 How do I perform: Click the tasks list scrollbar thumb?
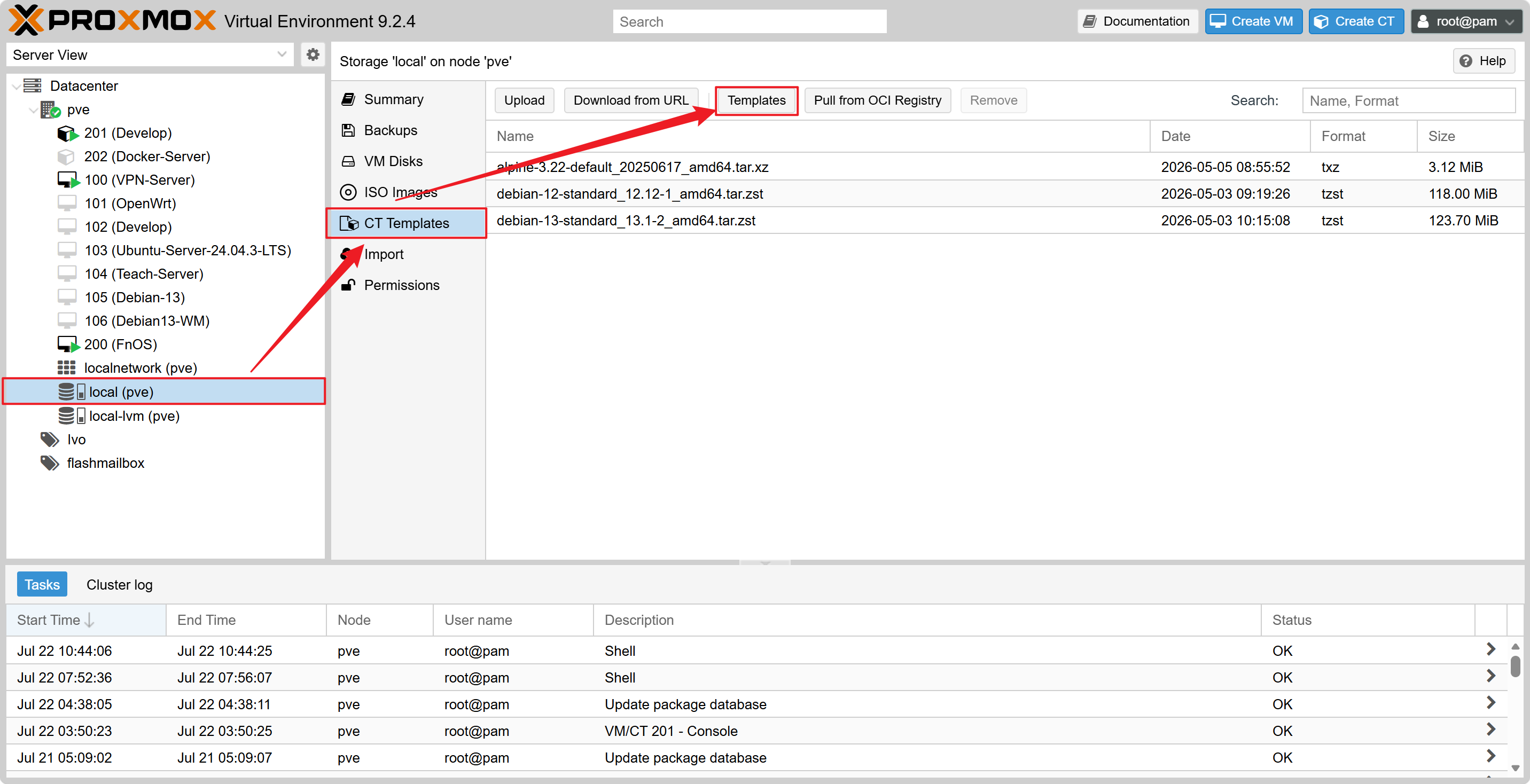click(x=1516, y=667)
